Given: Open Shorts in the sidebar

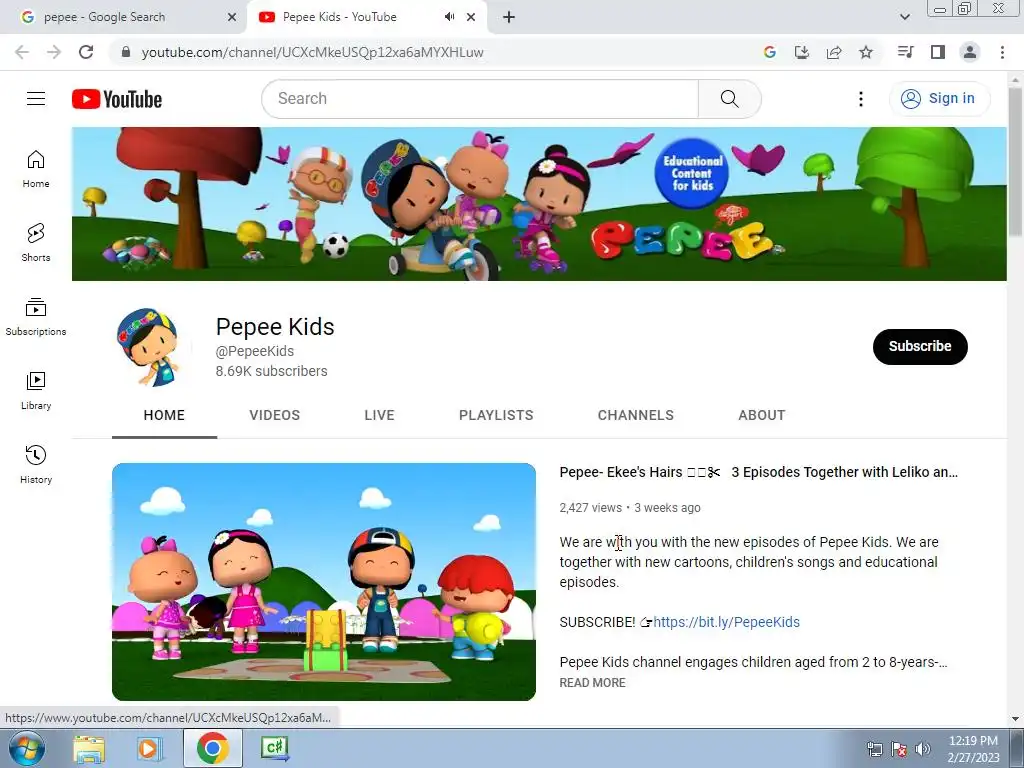Looking at the screenshot, I should coord(36,243).
